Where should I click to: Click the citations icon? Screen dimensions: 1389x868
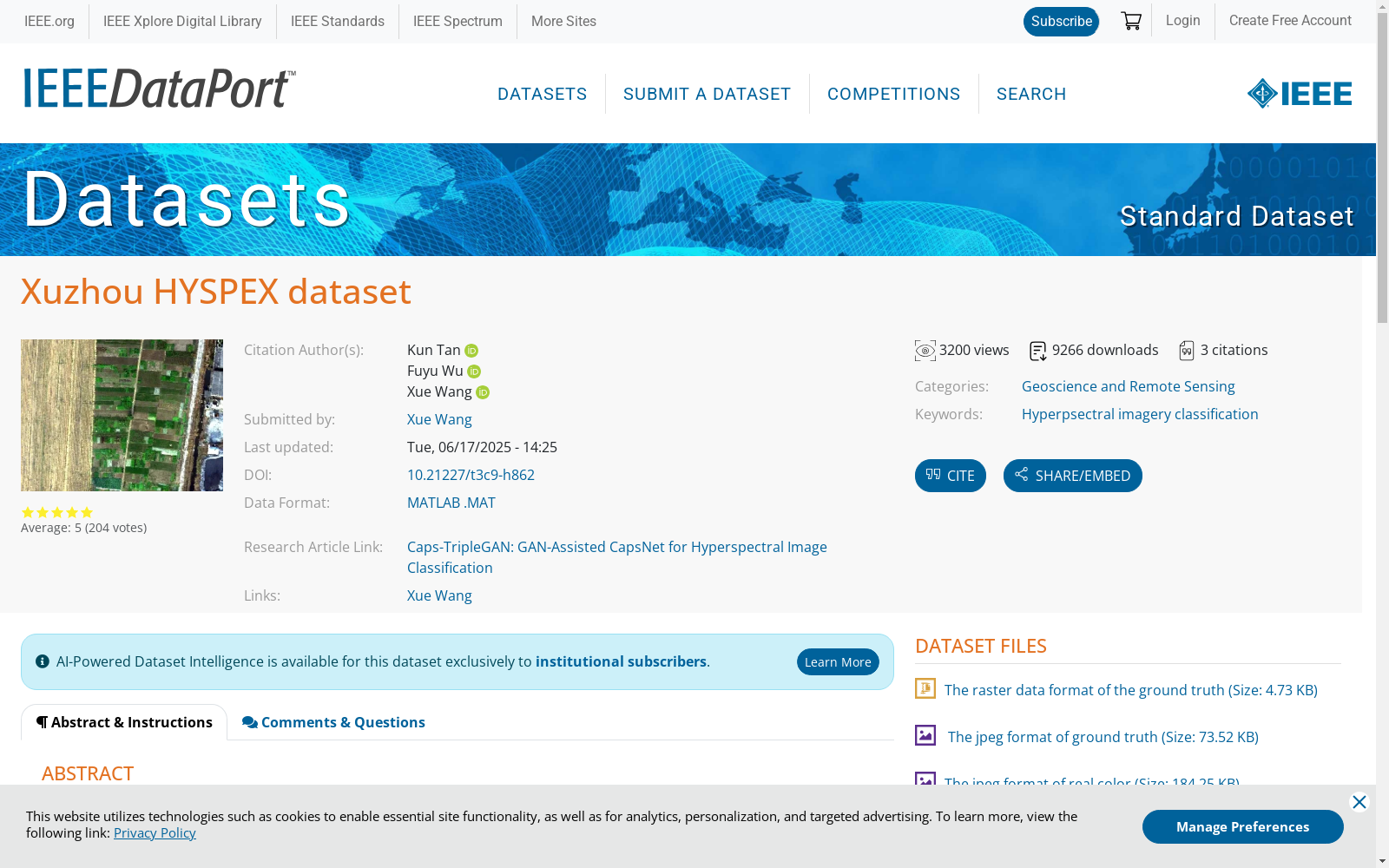[1187, 351]
